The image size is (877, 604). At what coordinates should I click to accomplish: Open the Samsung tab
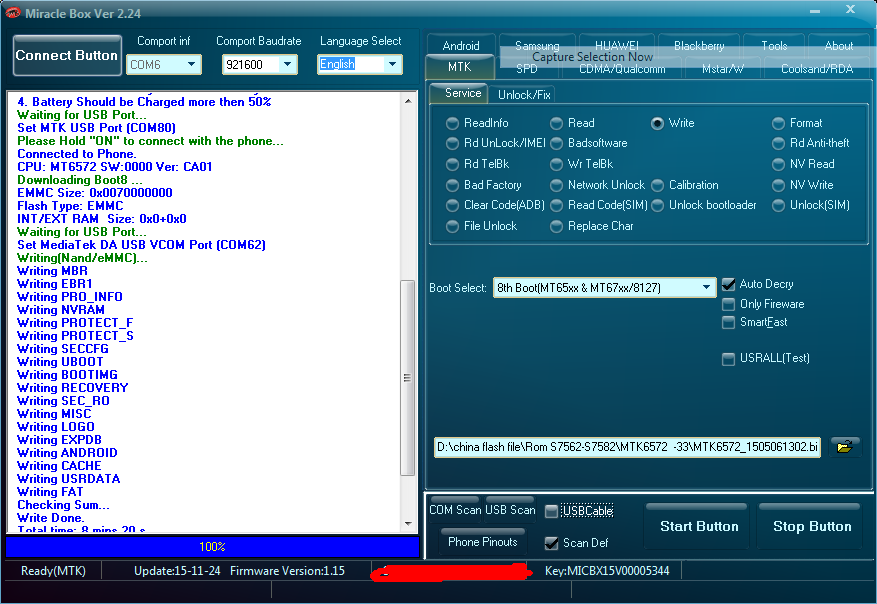(537, 45)
